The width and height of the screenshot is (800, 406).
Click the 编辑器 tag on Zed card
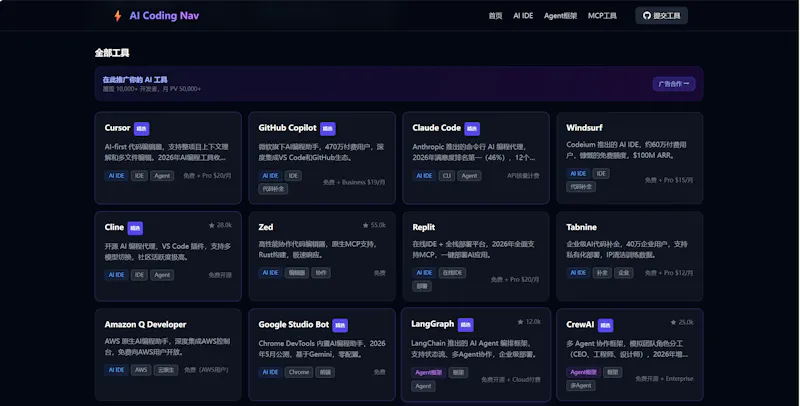click(296, 273)
